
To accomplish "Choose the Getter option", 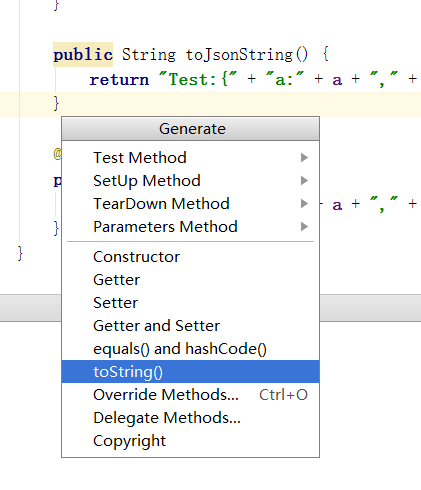I will [190, 280].
